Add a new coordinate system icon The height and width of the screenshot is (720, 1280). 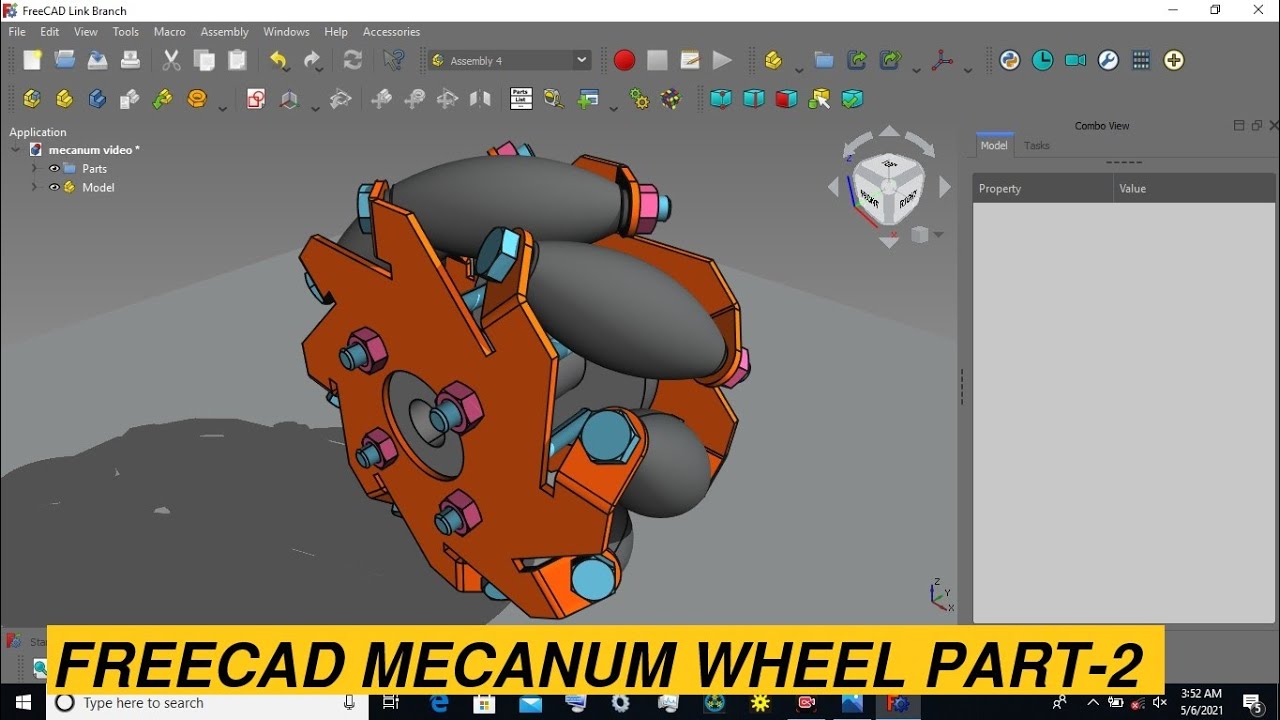(x=289, y=98)
